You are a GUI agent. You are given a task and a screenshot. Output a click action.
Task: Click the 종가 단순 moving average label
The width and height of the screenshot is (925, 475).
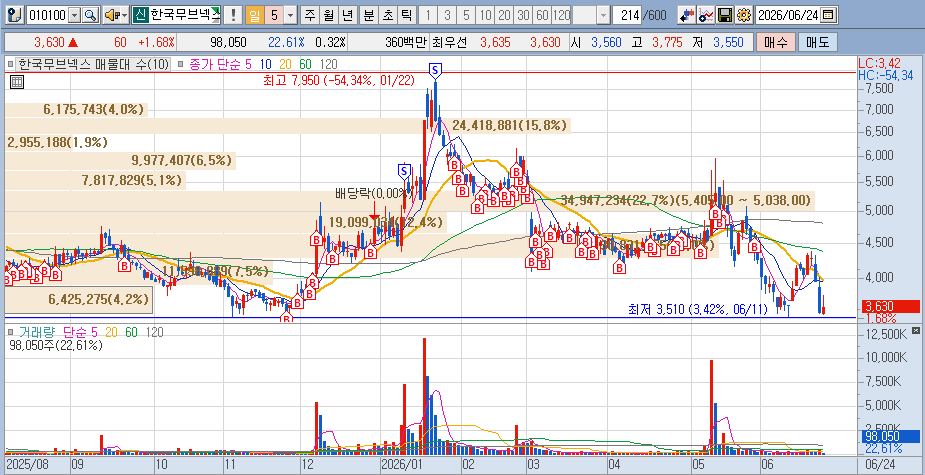point(217,63)
